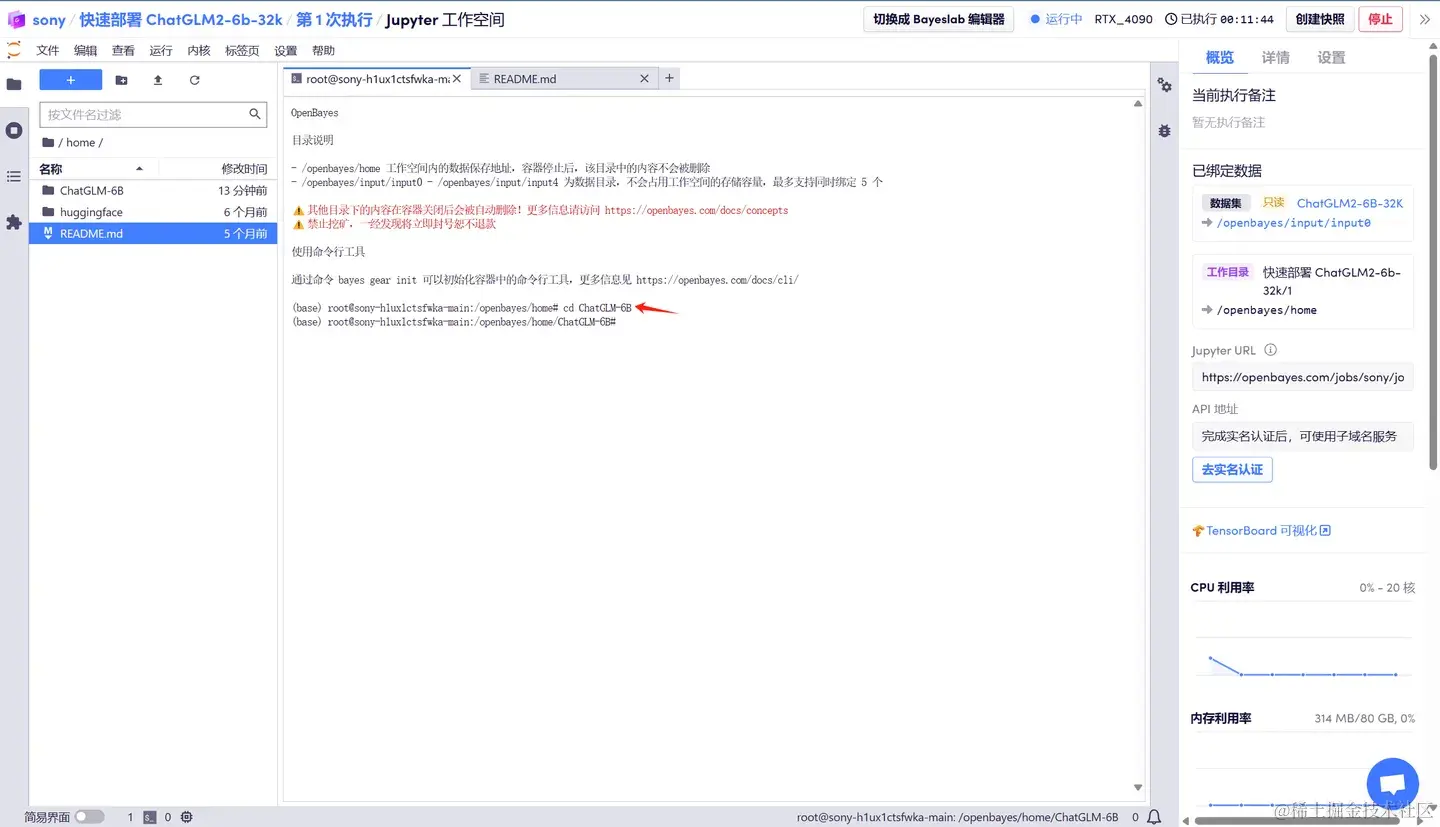Click the OpenBayes logo icon
The height and width of the screenshot is (827, 1440).
pos(16,19)
